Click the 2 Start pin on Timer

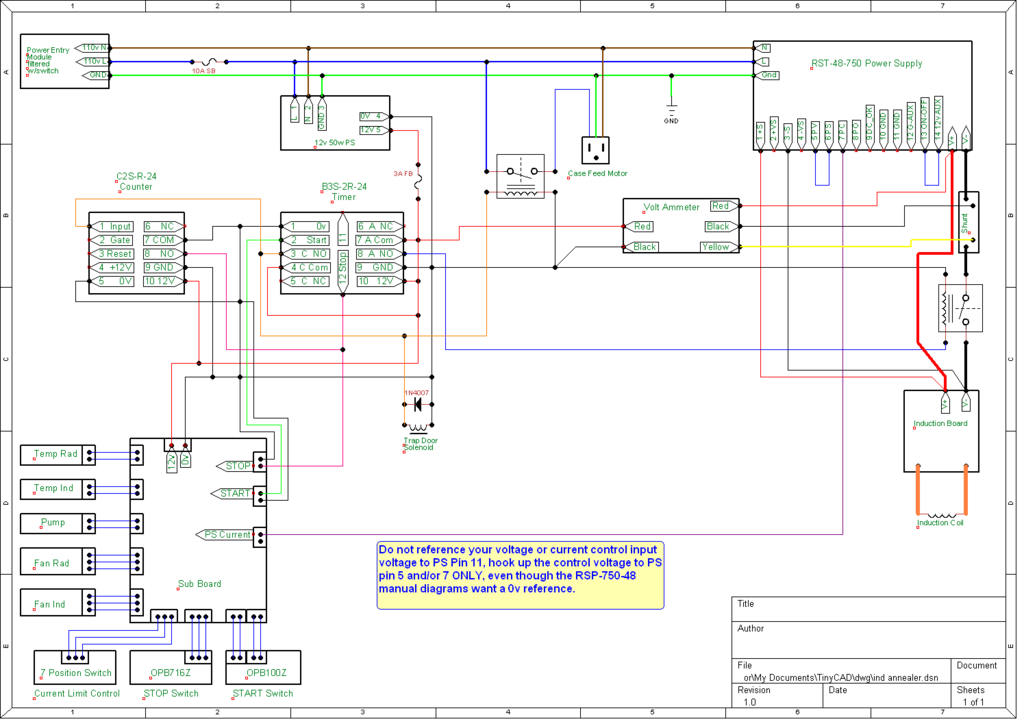tap(306, 240)
